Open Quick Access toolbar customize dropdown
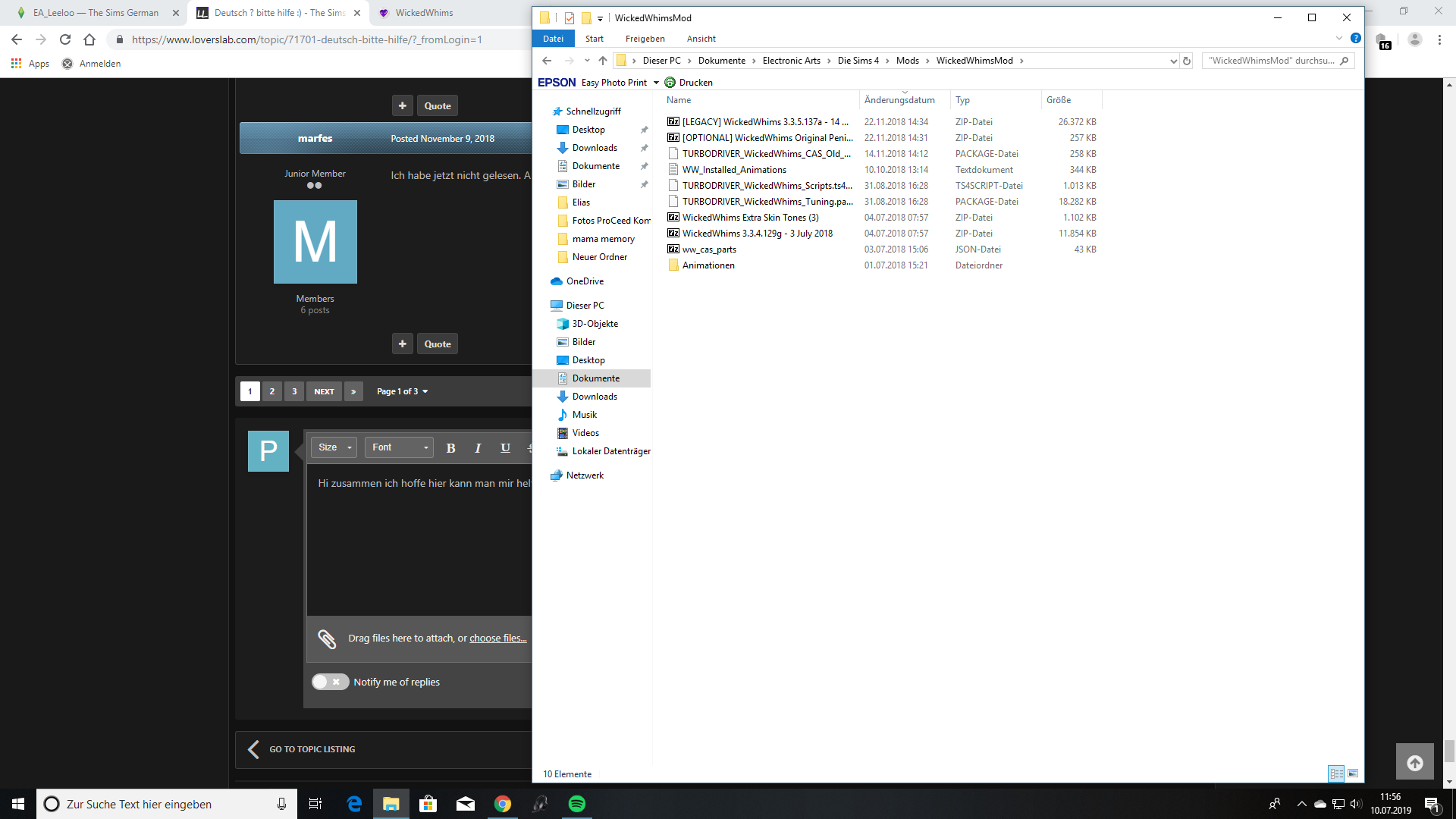Viewport: 1456px width, 819px height. coord(600,18)
